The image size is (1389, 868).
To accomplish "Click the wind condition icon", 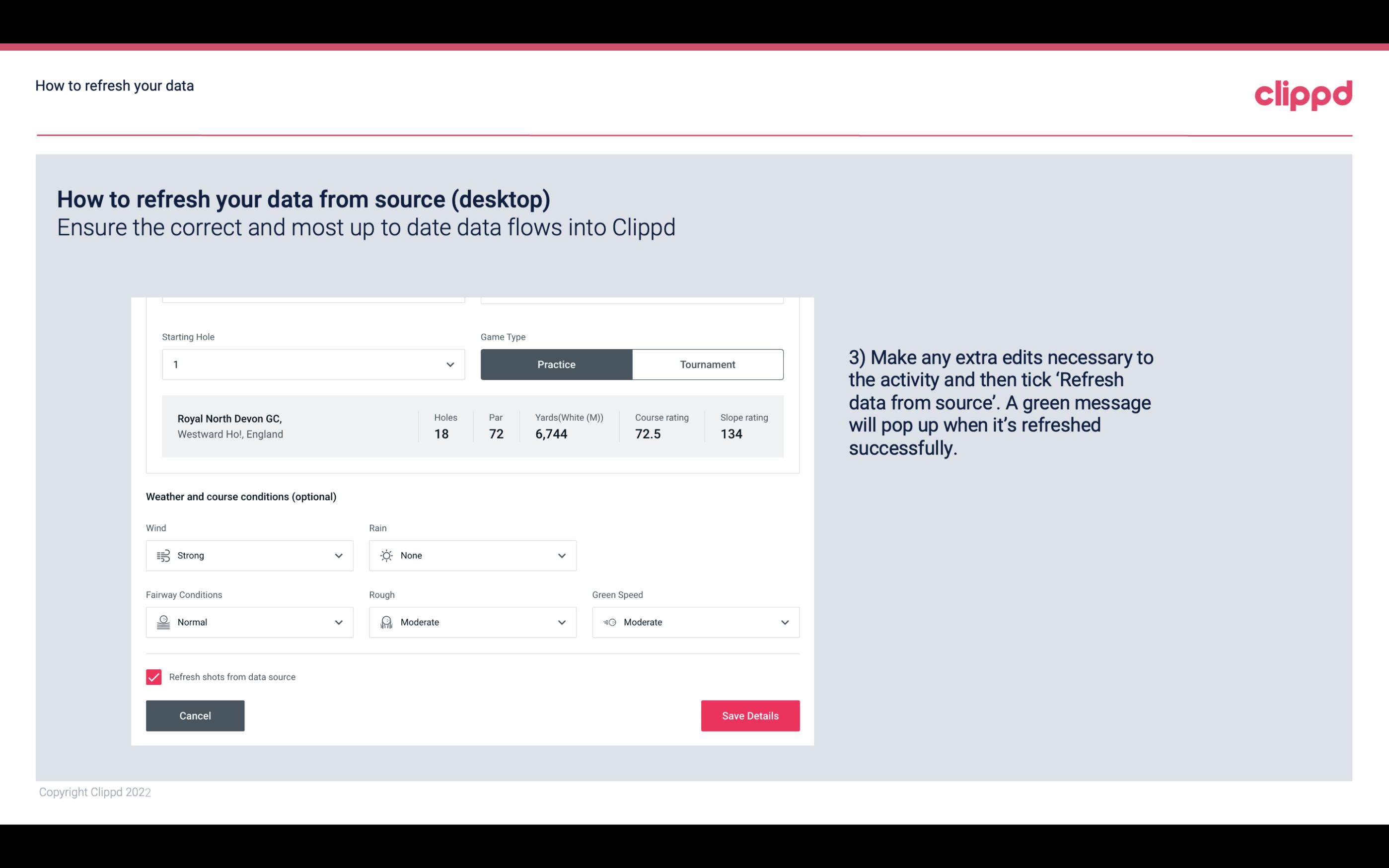I will tap(163, 555).
